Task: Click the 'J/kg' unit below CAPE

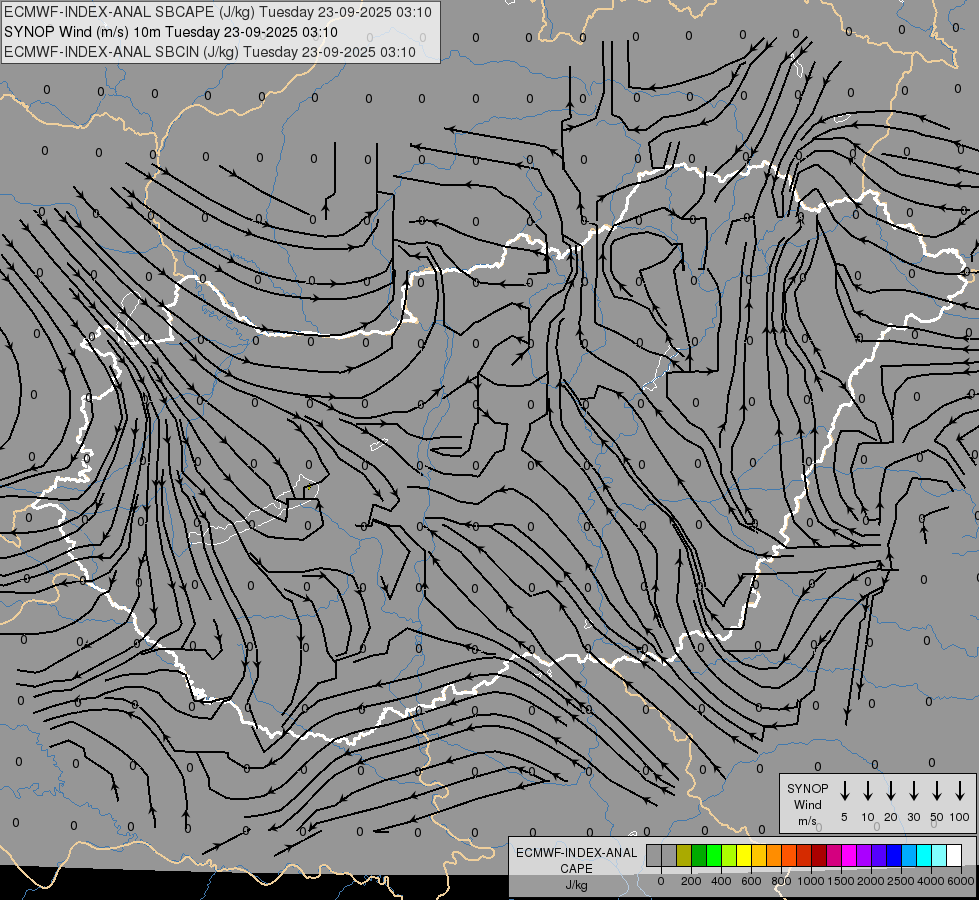Action: [x=576, y=885]
